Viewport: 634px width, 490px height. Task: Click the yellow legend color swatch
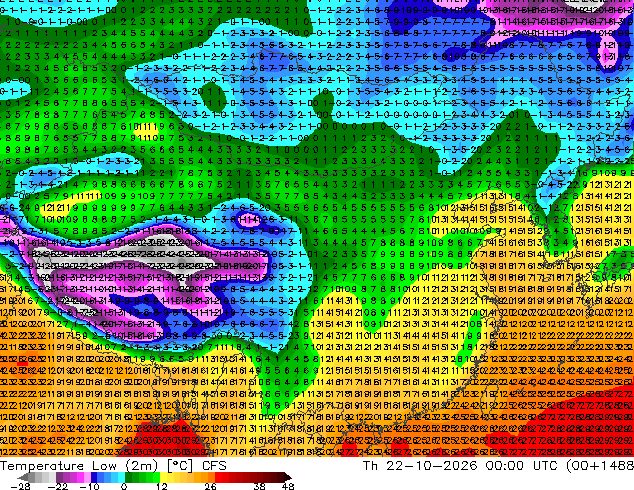coord(163,477)
